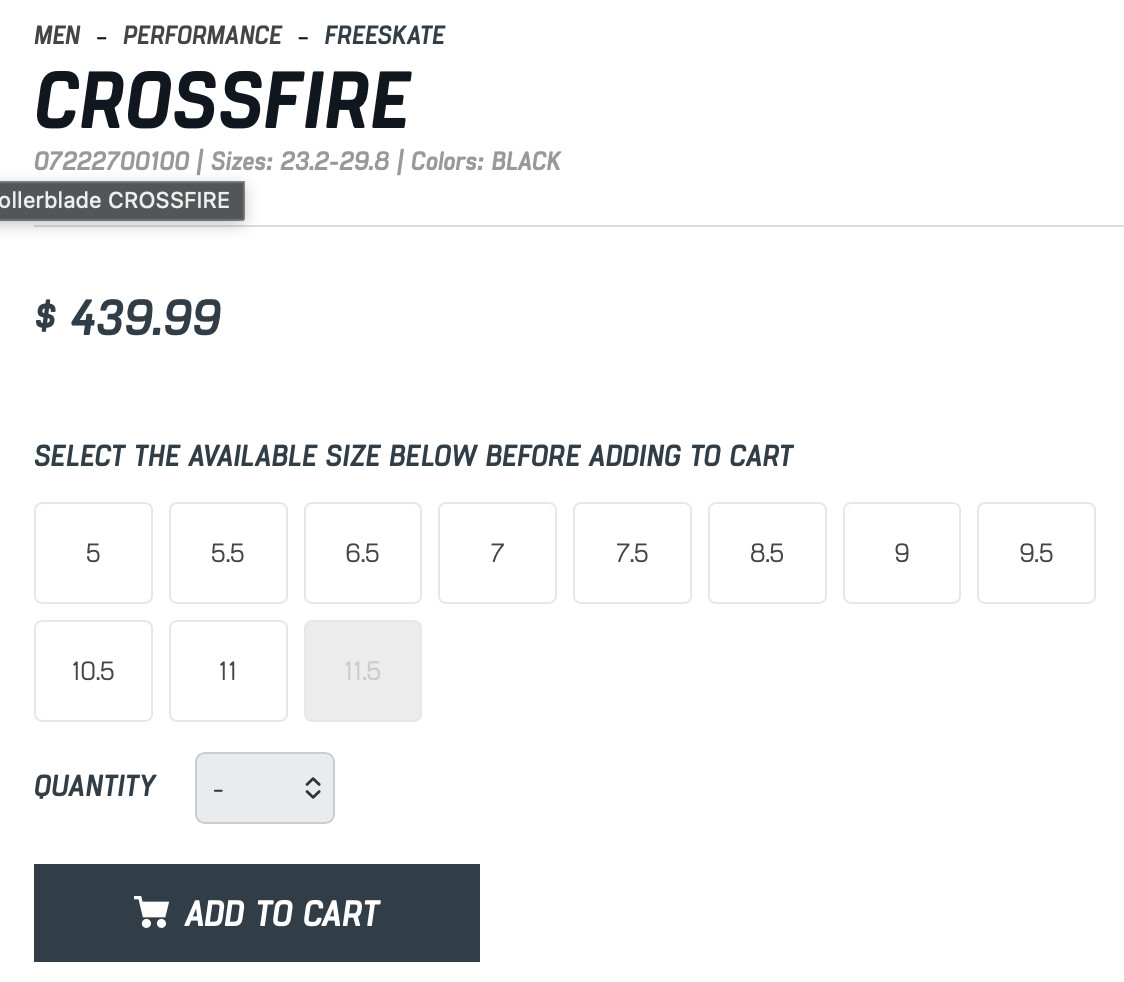Choose size 5.5 option
Image resolution: width=1124 pixels, height=982 pixels.
[228, 553]
